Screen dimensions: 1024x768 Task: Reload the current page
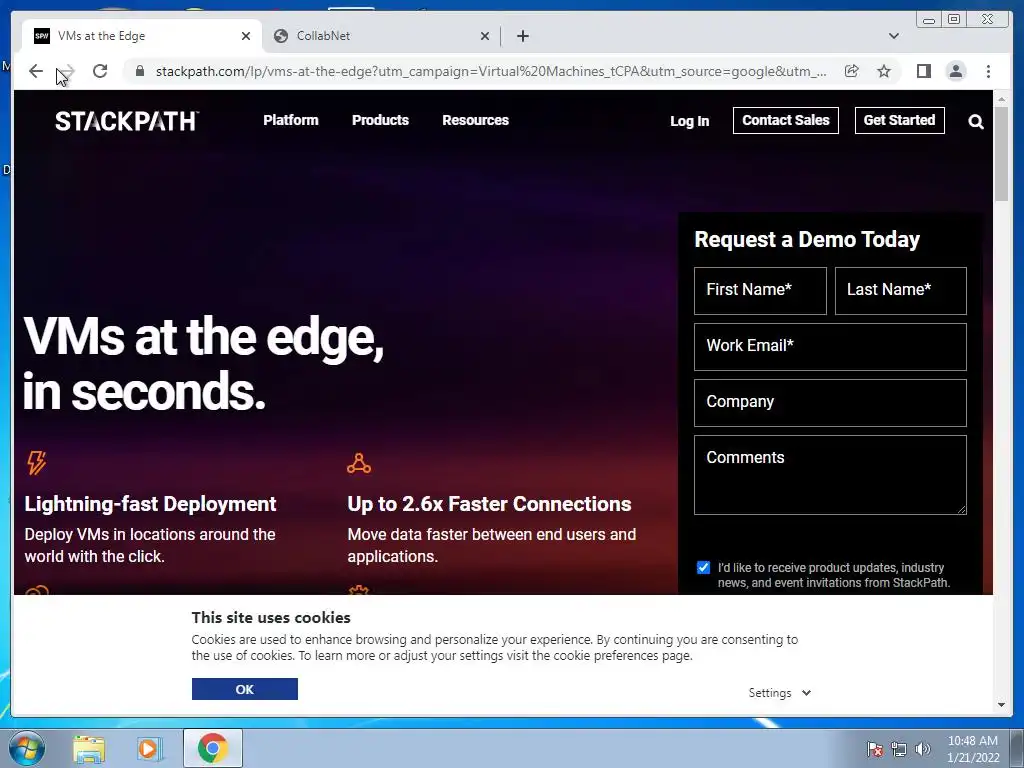tap(100, 71)
